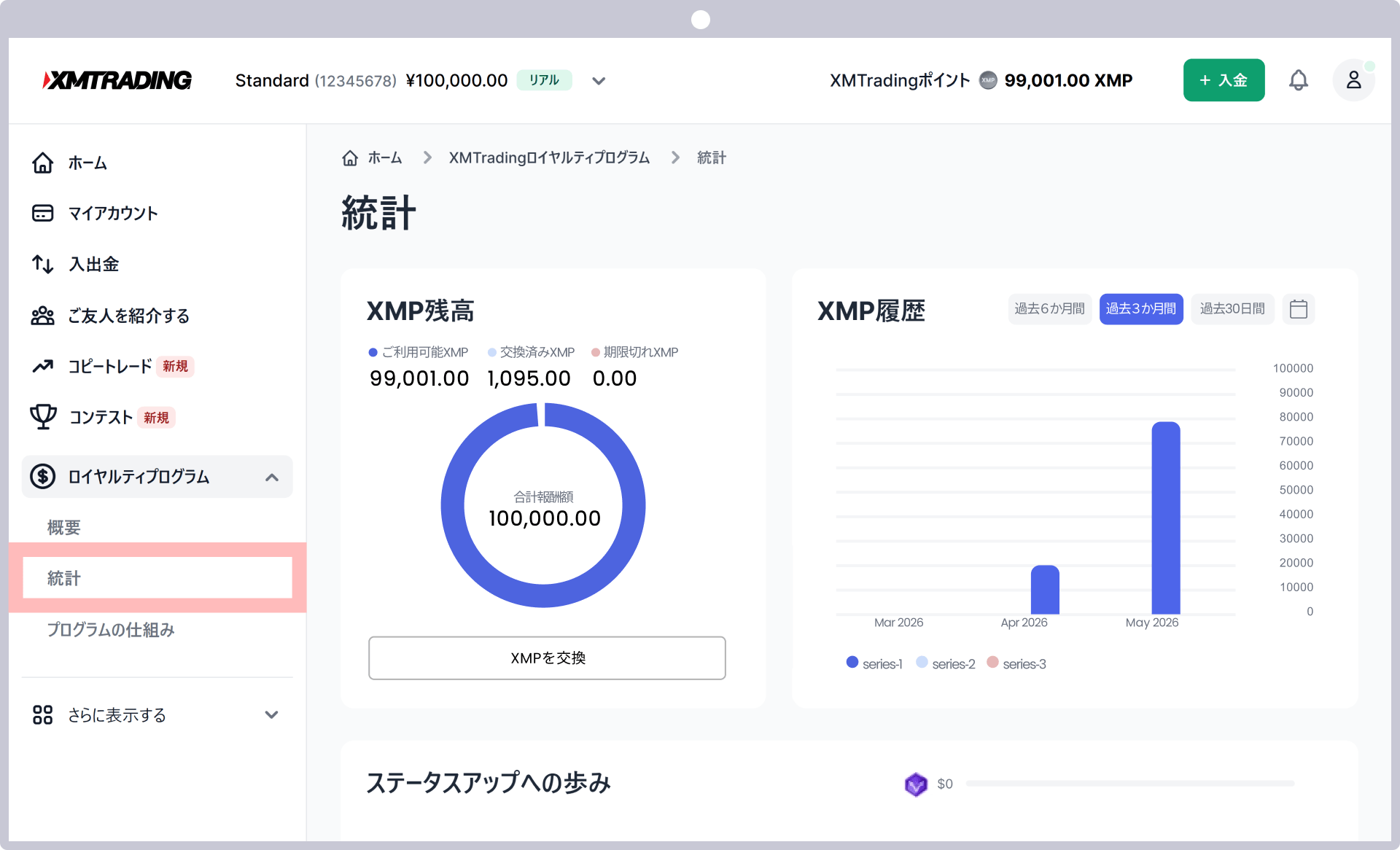Click the ロイヤルティプログラム dollar icon
Image resolution: width=1400 pixels, height=850 pixels.
[x=43, y=477]
